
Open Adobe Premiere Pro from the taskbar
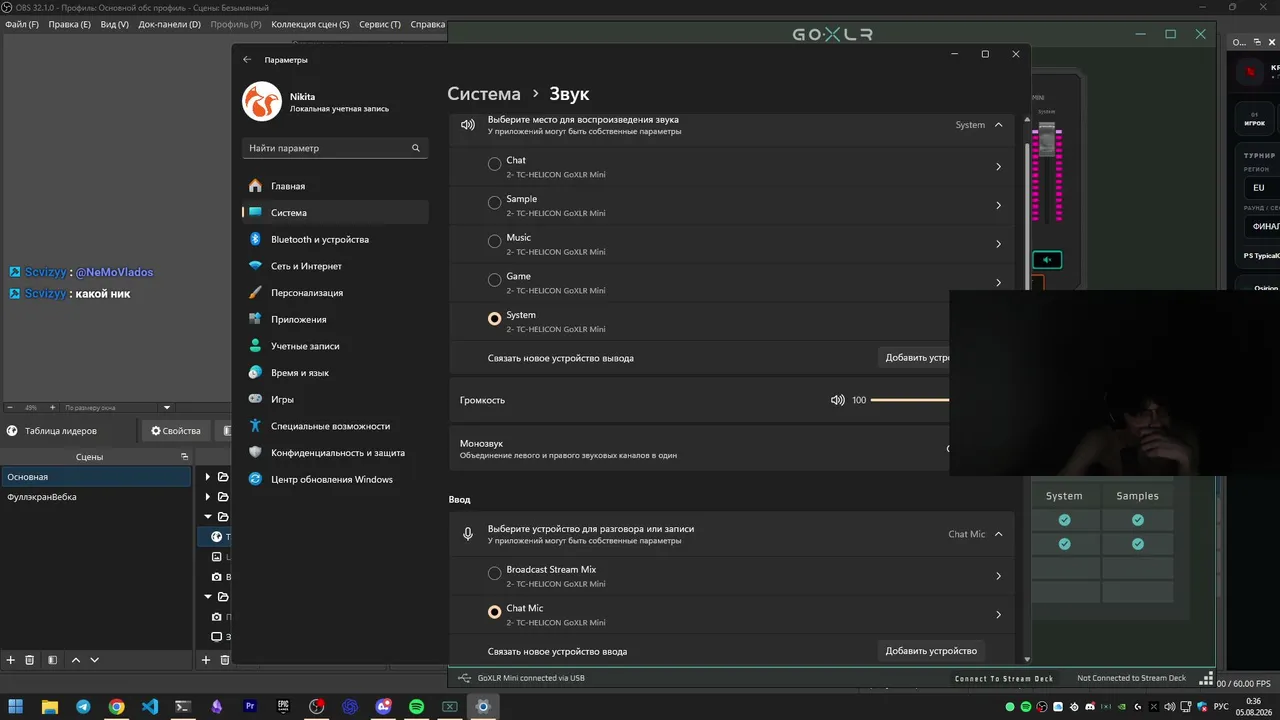coord(250,706)
